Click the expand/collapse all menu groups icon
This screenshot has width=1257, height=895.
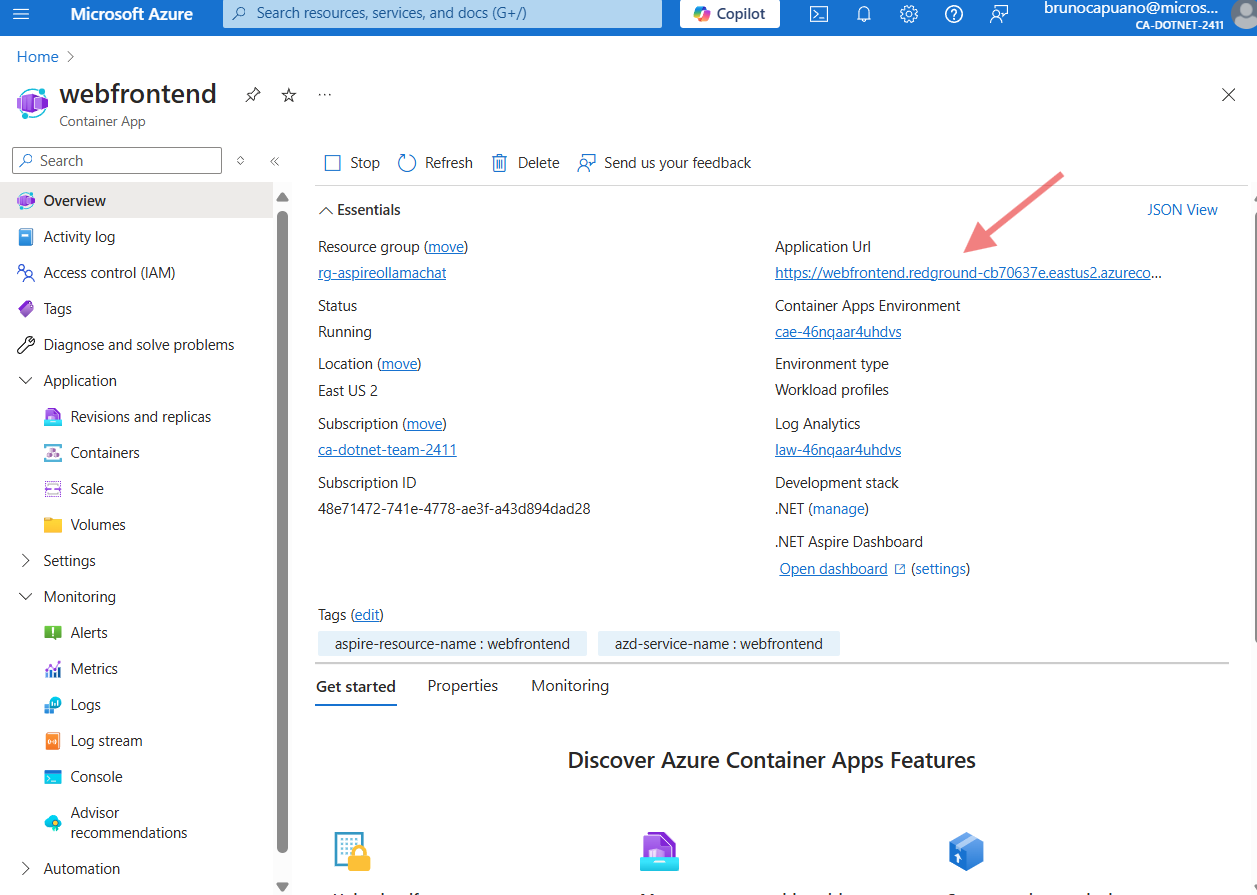[x=240, y=161]
